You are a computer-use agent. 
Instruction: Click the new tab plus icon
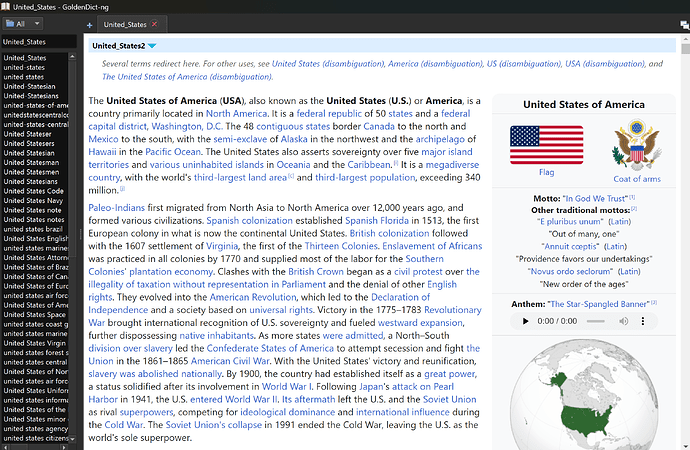89,23
